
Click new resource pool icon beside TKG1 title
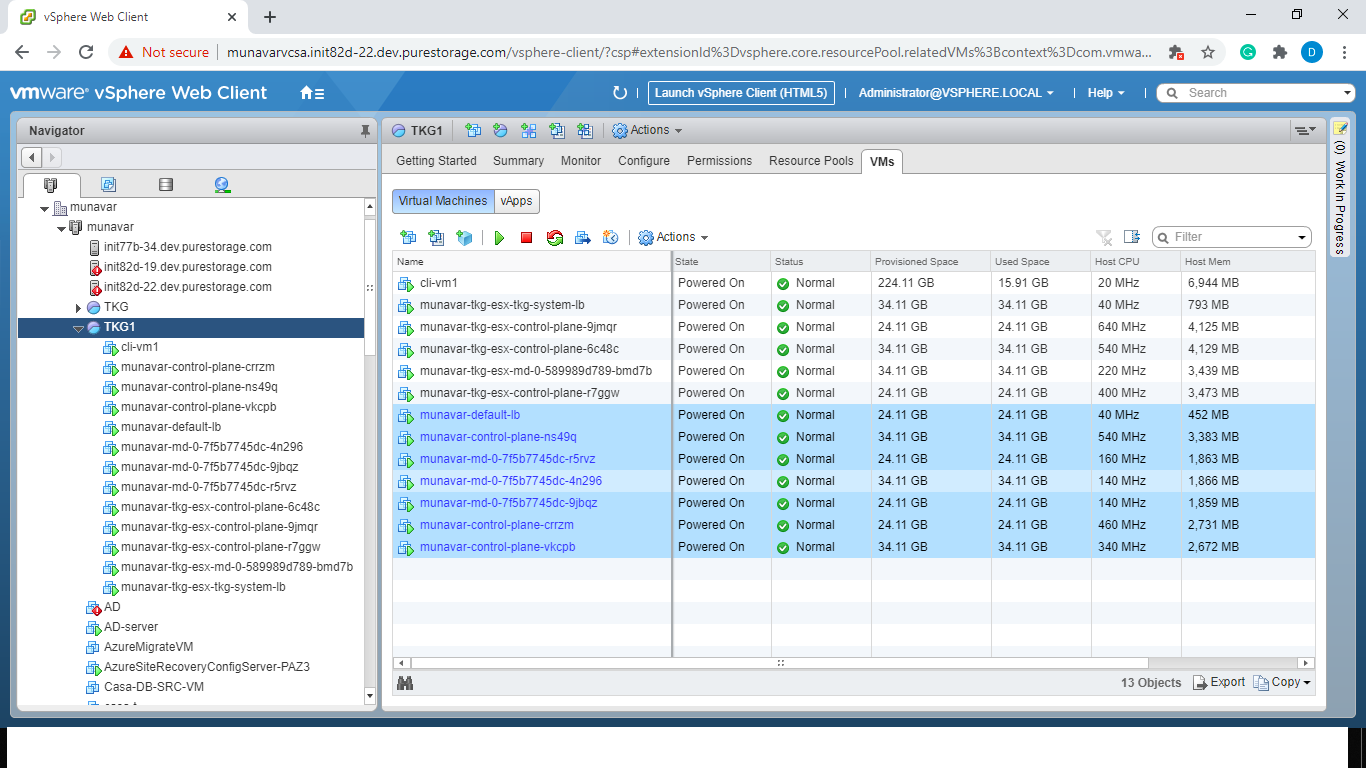pyautogui.click(x=501, y=131)
